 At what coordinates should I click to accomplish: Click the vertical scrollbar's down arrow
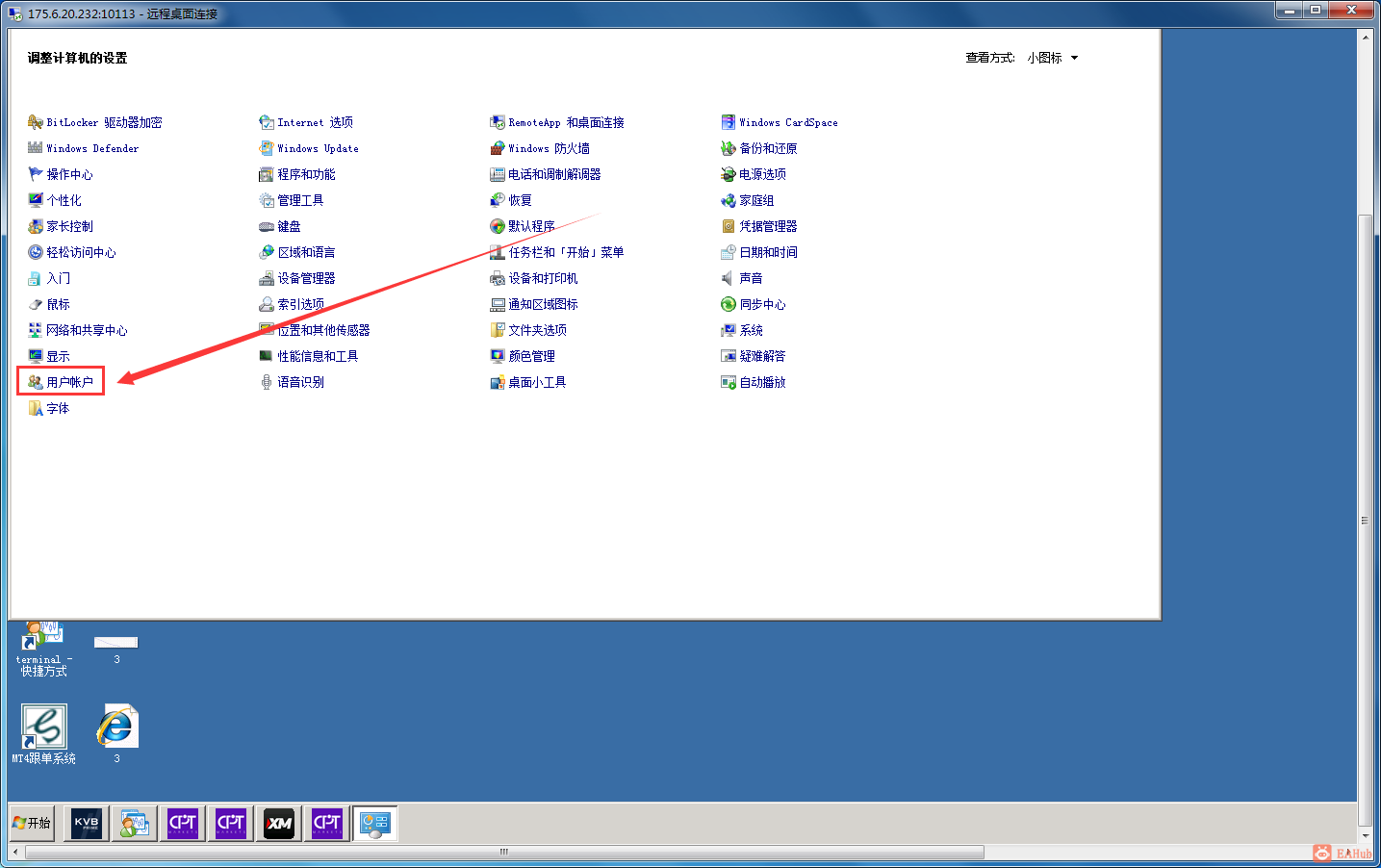[x=1365, y=837]
